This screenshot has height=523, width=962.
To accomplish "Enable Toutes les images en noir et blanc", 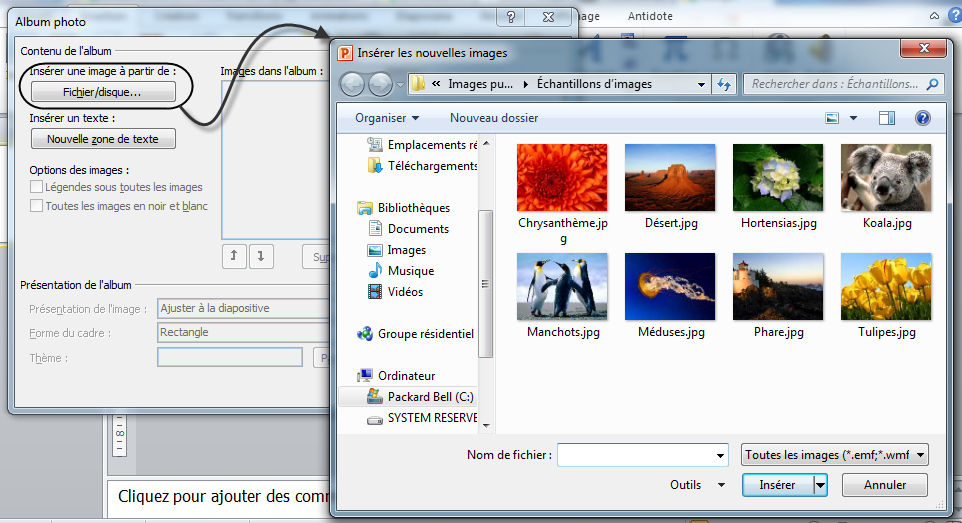I will [37, 206].
